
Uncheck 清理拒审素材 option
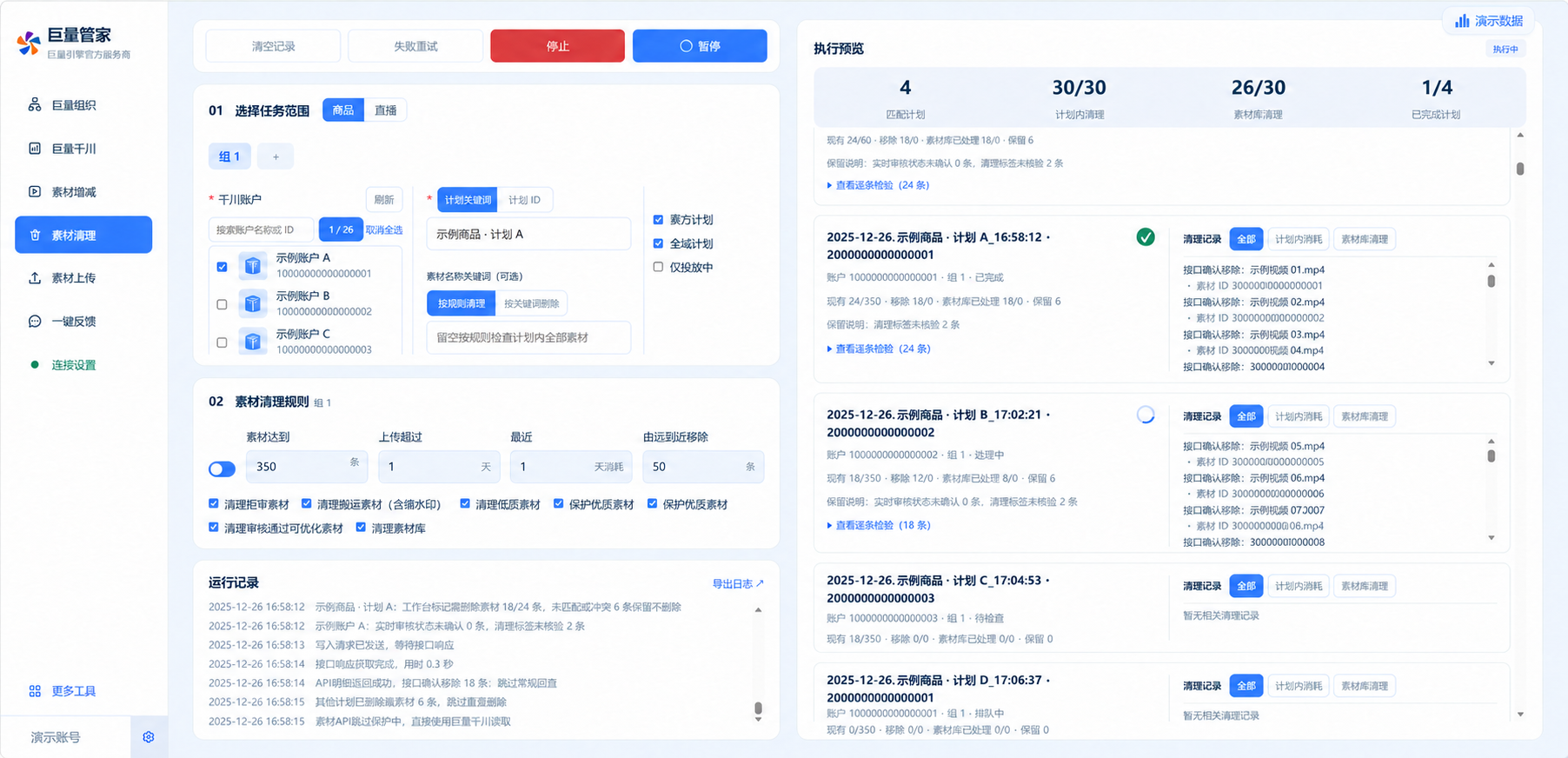coord(214,503)
